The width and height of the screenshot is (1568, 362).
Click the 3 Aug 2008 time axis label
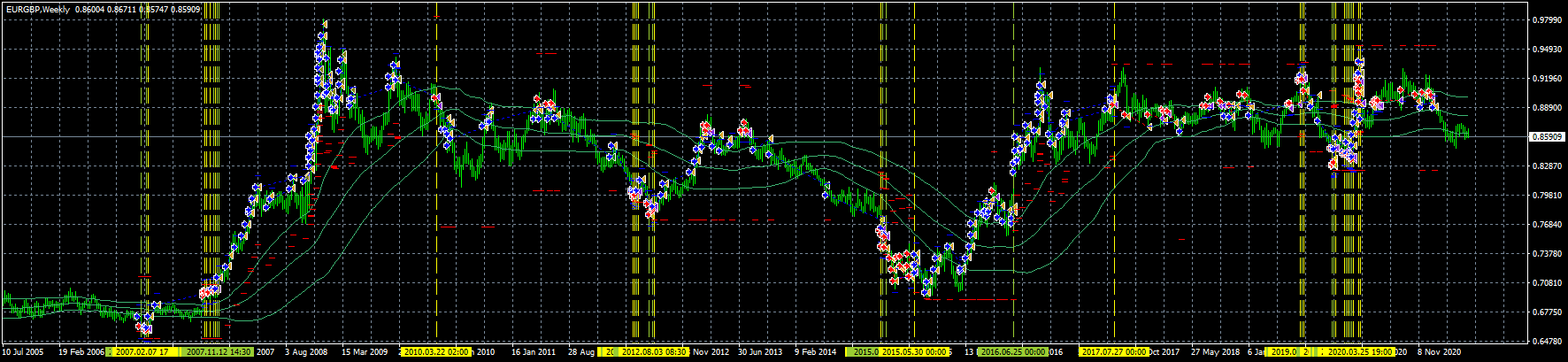(x=306, y=352)
